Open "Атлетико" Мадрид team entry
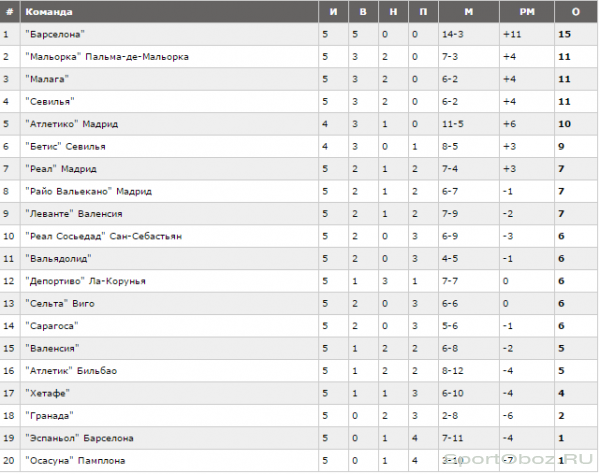The height and width of the screenshot is (474, 600). 72,124
